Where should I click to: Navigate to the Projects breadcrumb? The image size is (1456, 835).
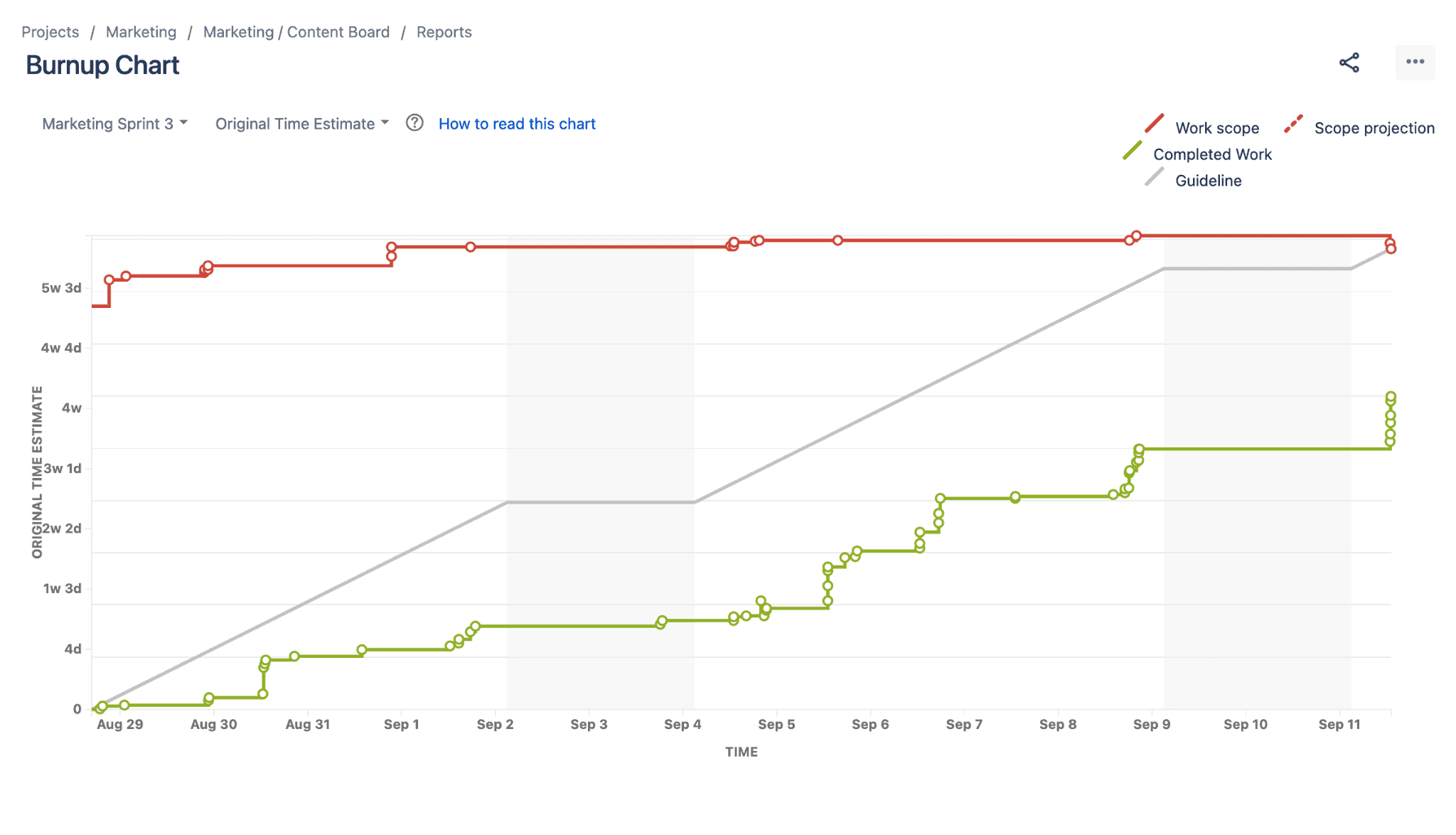point(50,31)
